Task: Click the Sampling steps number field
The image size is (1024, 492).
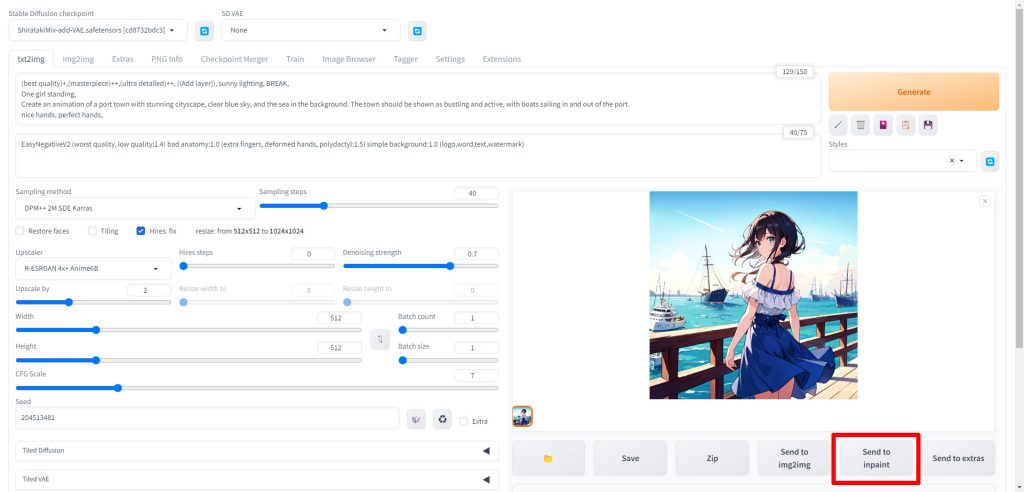Action: click(x=476, y=193)
